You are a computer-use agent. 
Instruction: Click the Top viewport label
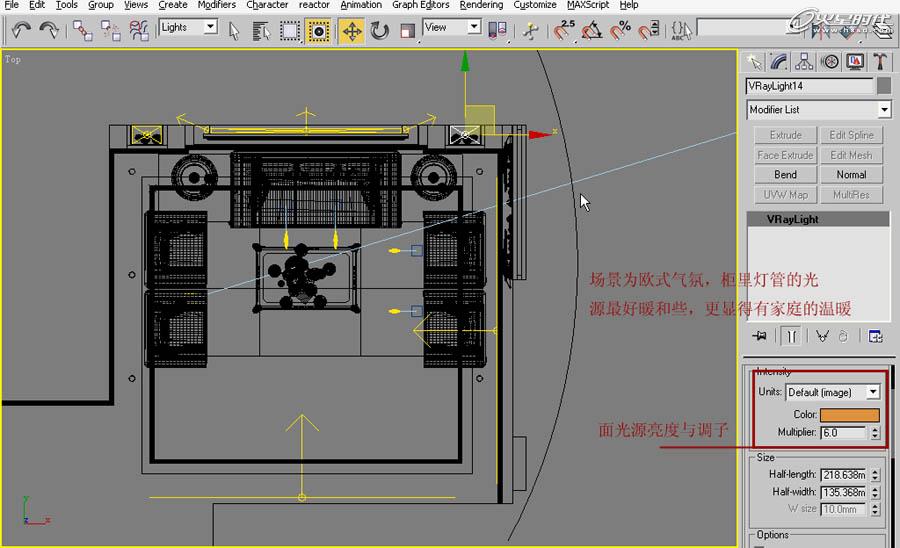point(13,59)
